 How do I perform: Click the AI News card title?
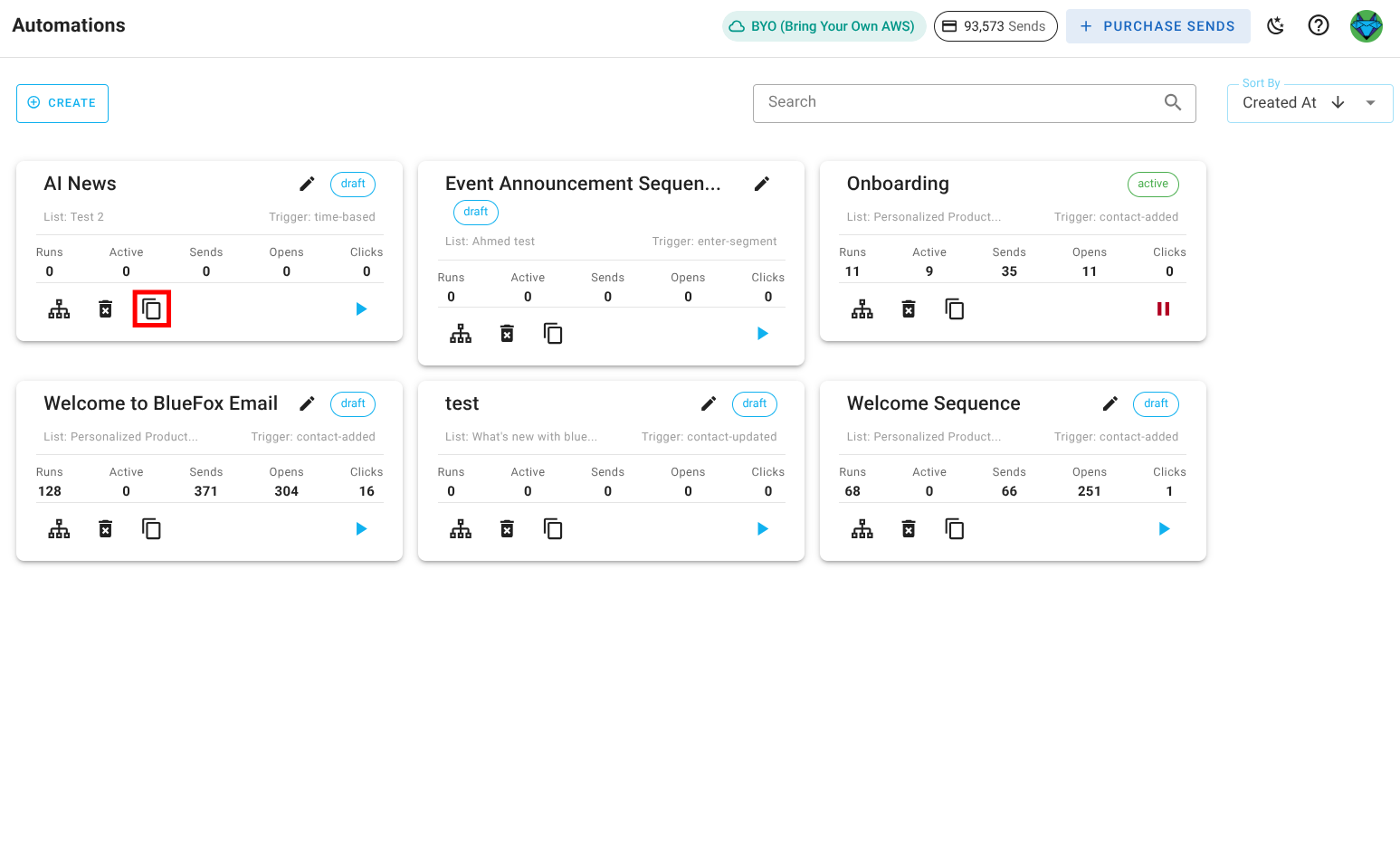coord(81,184)
